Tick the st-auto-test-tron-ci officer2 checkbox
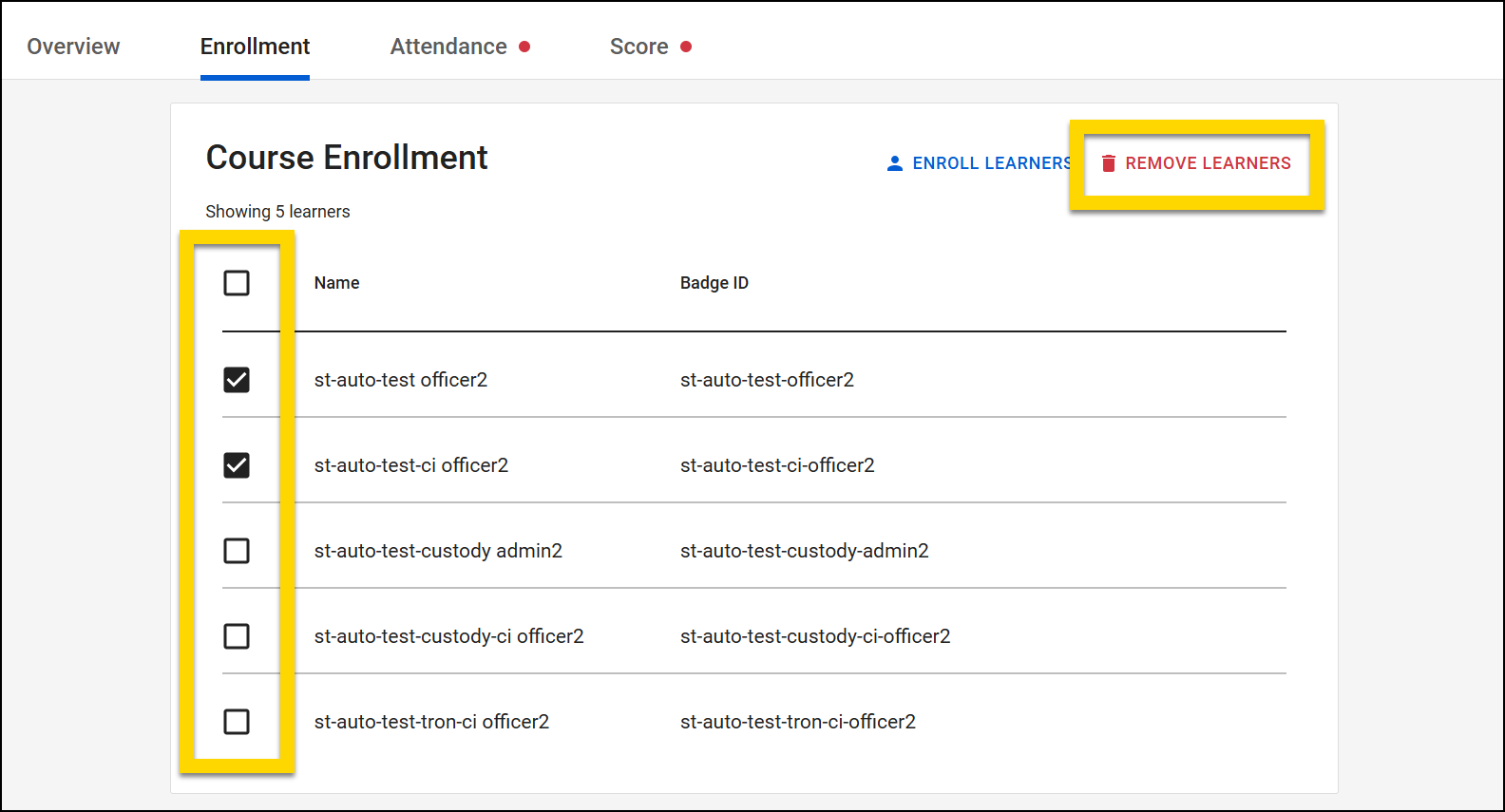Viewport: 1505px width, 812px height. pyautogui.click(x=237, y=722)
